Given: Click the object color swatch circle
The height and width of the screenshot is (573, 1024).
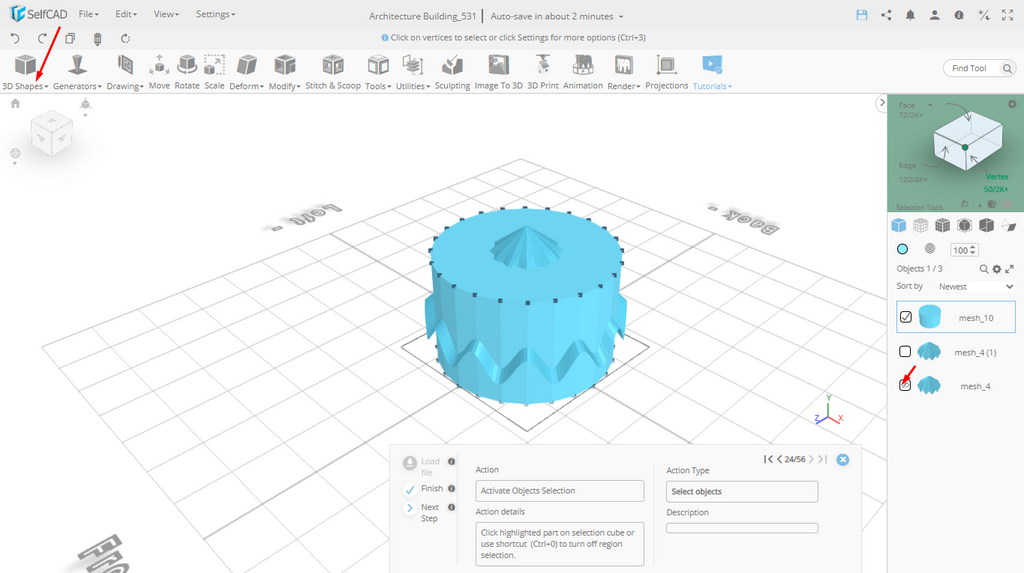Looking at the screenshot, I should pos(903,249).
